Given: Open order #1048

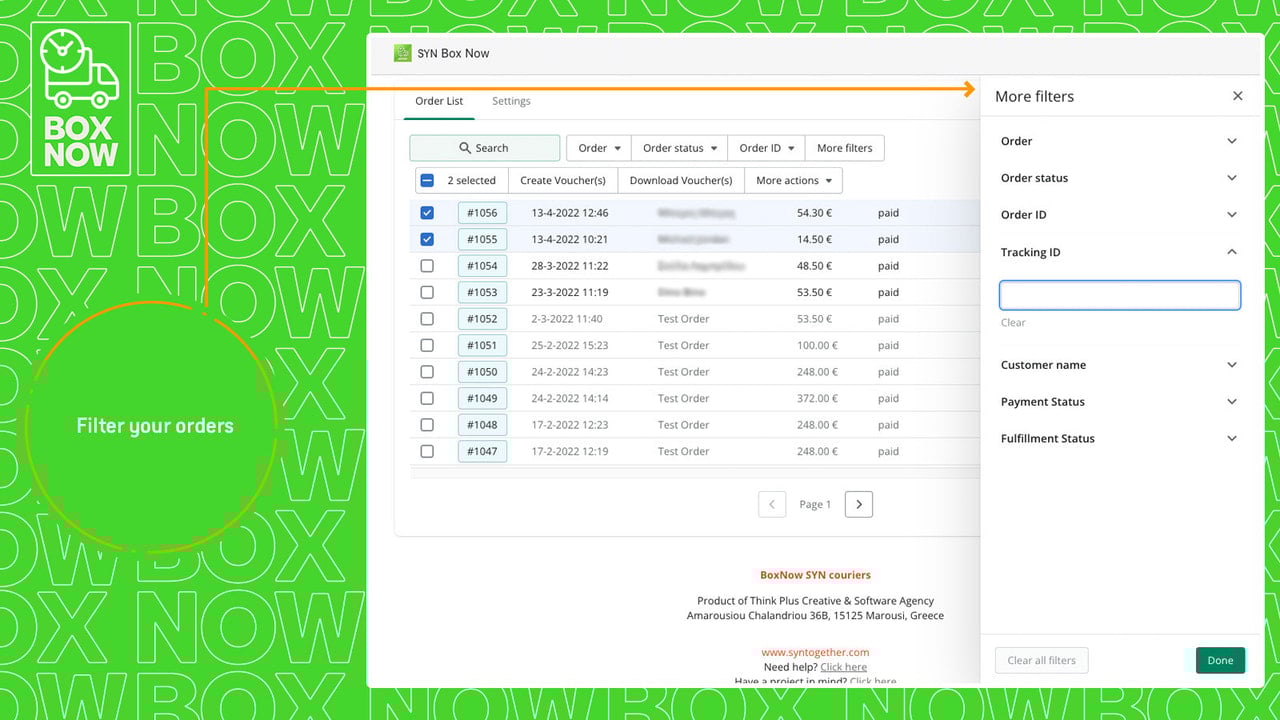Looking at the screenshot, I should point(482,425).
